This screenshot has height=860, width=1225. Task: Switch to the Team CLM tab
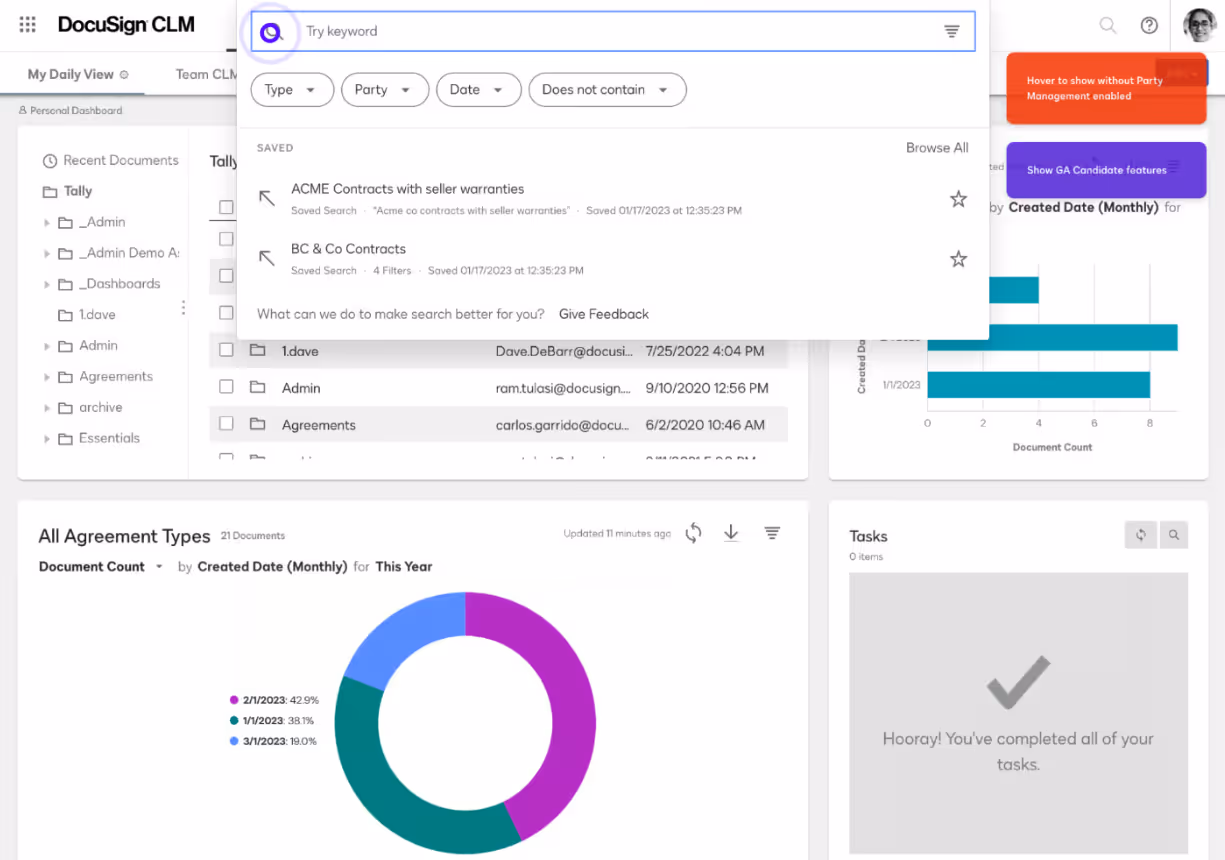point(205,73)
